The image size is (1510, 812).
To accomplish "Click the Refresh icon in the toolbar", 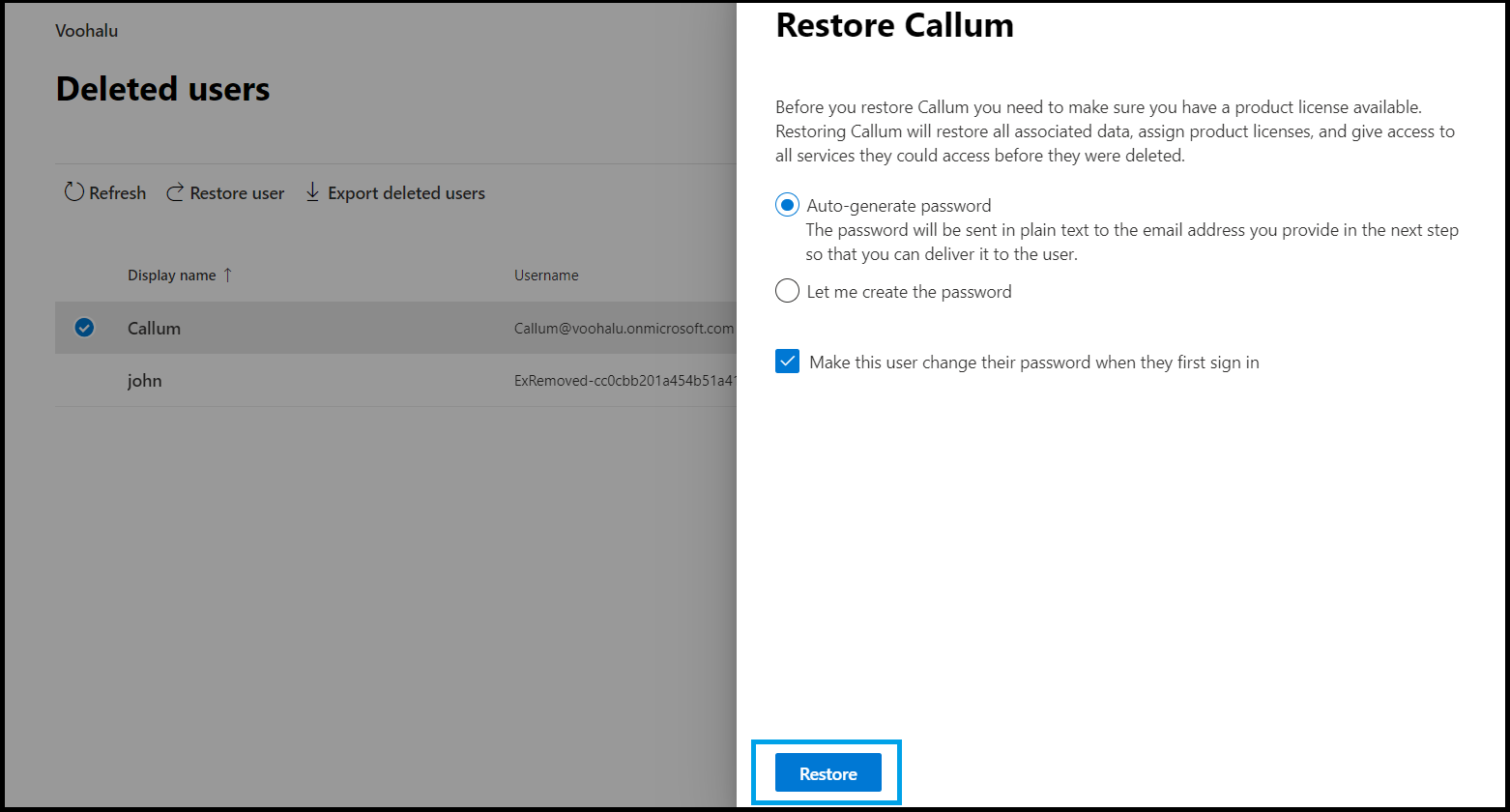I will [74, 192].
